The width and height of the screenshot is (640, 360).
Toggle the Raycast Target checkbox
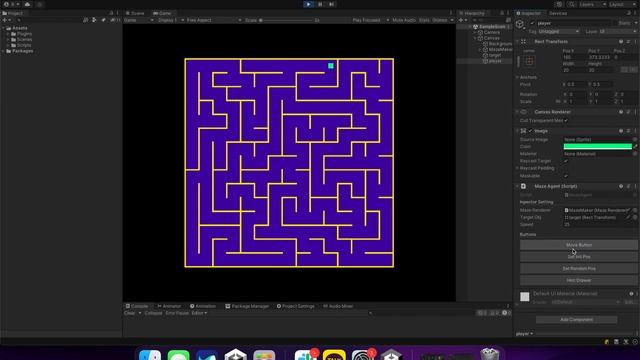[566, 161]
